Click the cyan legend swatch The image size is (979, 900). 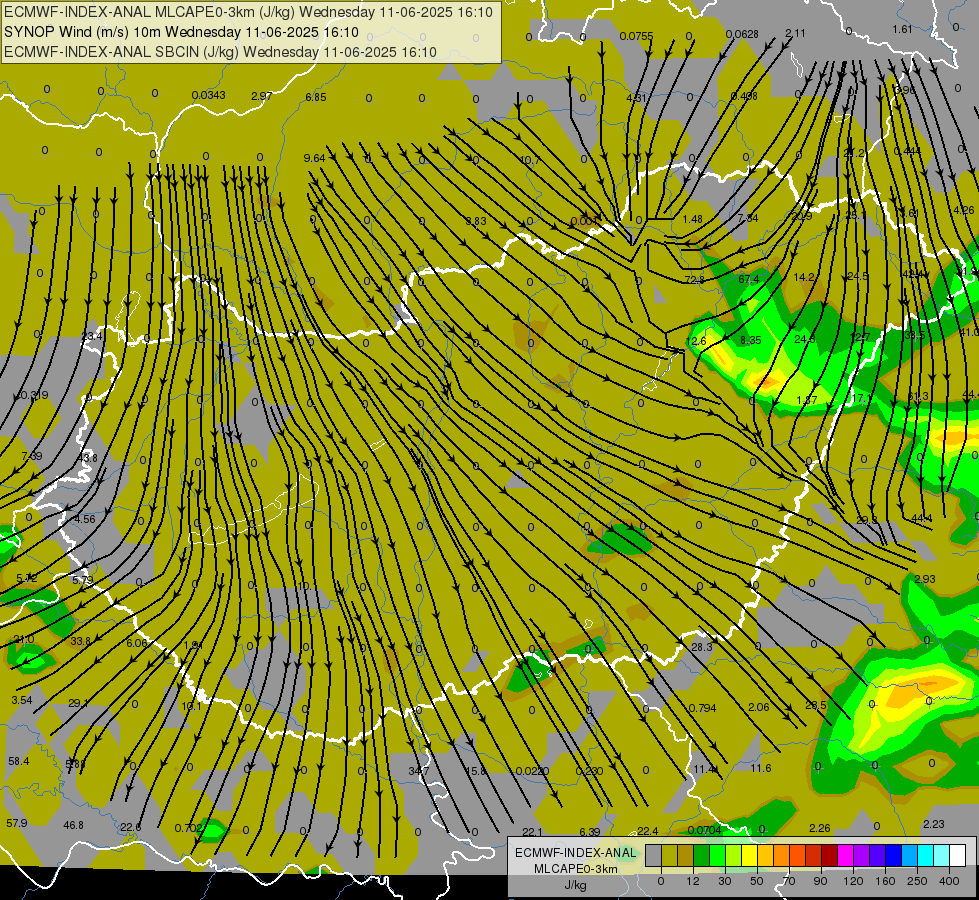[x=927, y=855]
